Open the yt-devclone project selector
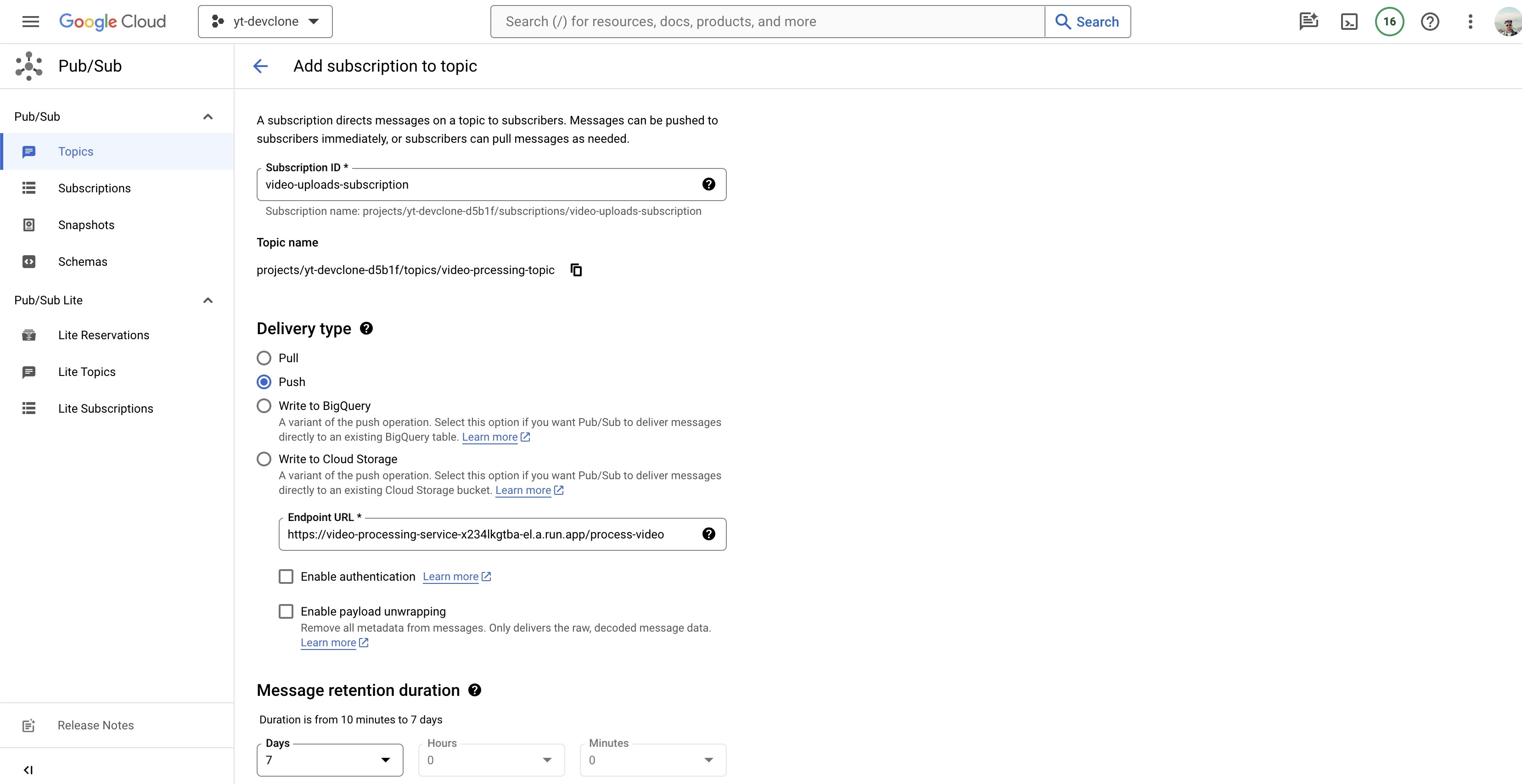The image size is (1522, 784). (x=265, y=22)
